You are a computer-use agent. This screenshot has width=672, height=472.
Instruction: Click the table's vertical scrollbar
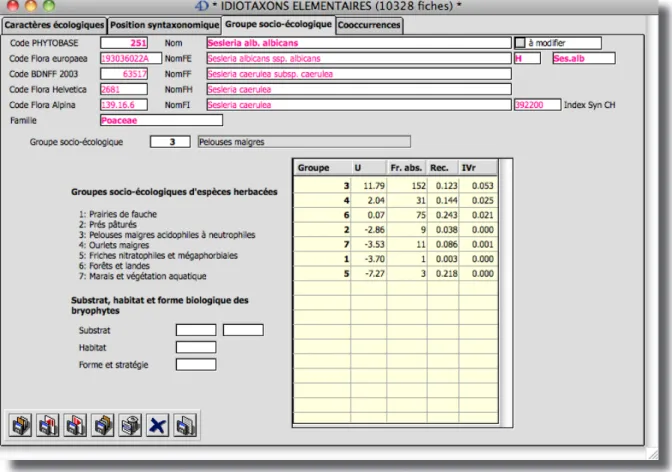point(505,292)
